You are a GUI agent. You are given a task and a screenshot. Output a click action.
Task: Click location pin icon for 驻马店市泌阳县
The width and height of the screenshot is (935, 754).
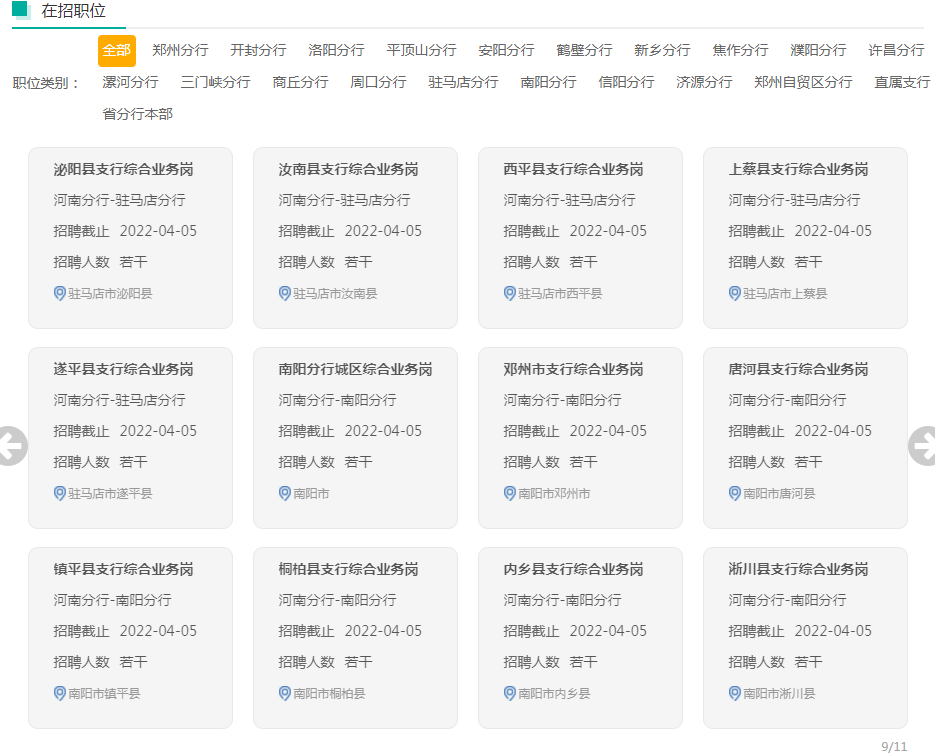[x=60, y=293]
